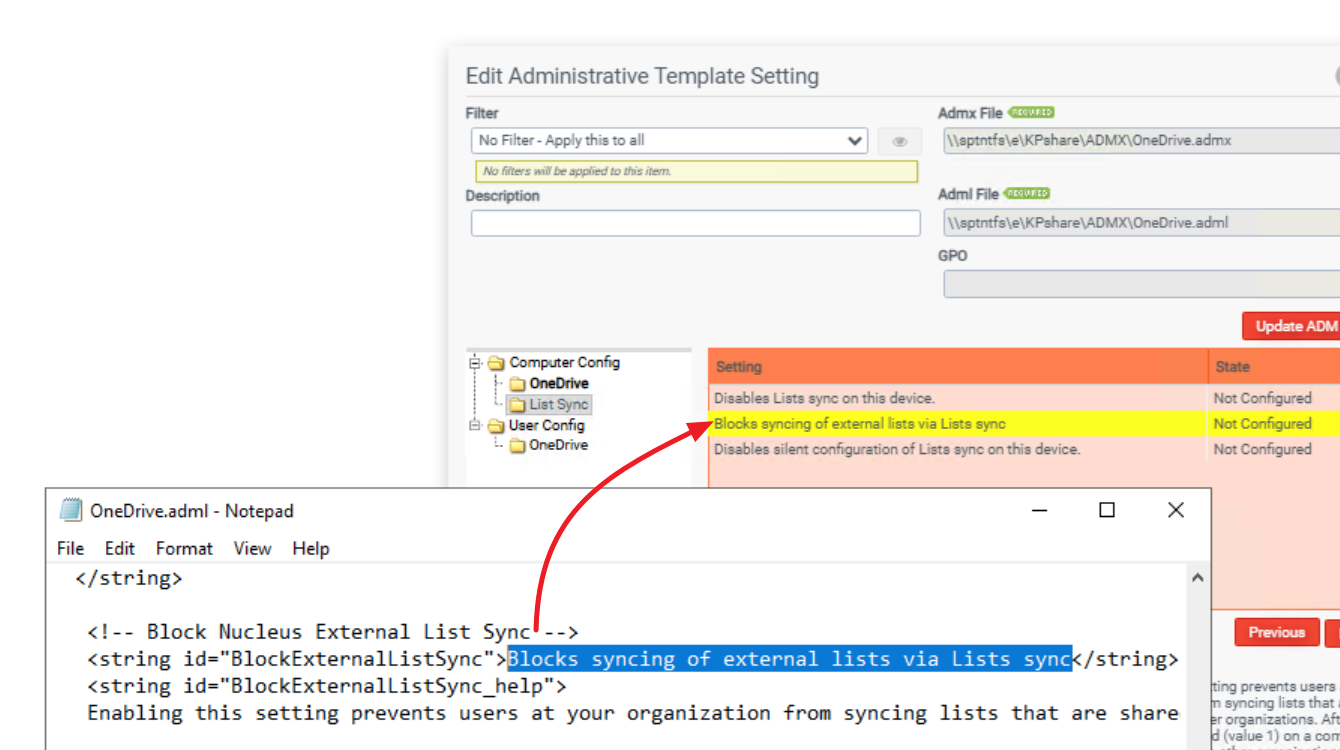Select OneDrive folder under Computer Config
The height and width of the screenshot is (750, 1340).
(x=559, y=384)
